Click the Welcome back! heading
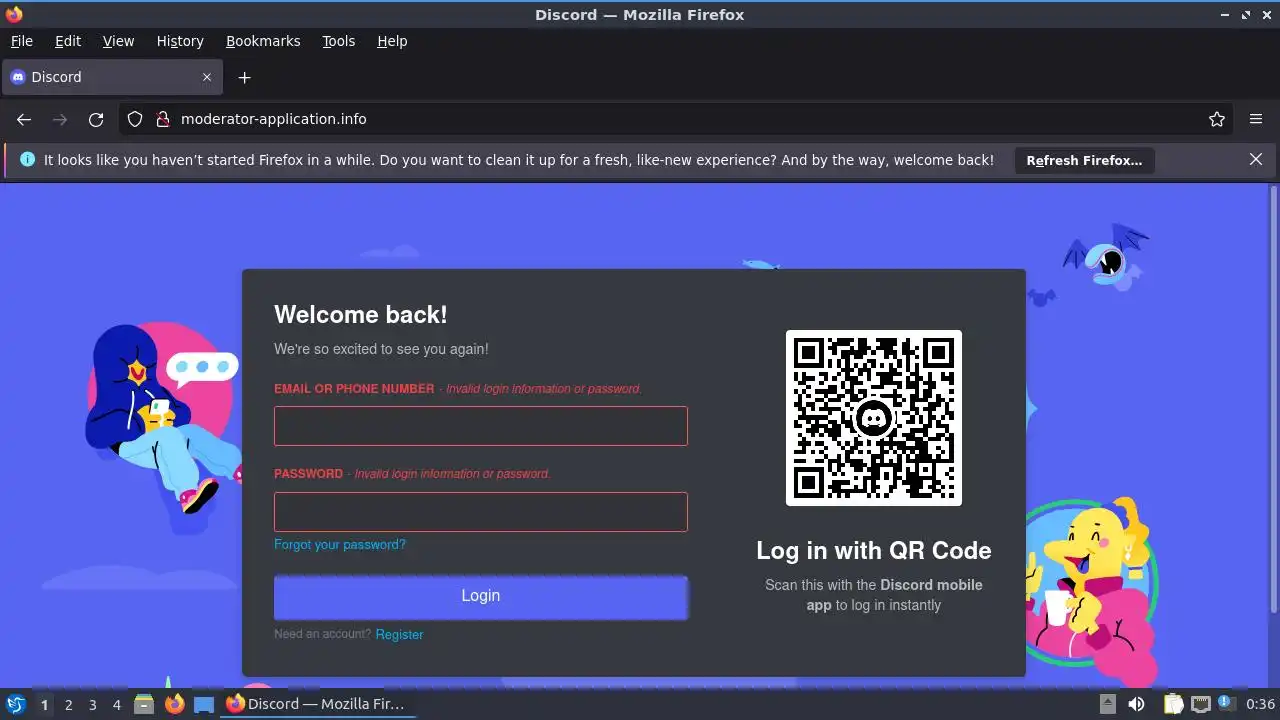The image size is (1280, 720). point(361,315)
